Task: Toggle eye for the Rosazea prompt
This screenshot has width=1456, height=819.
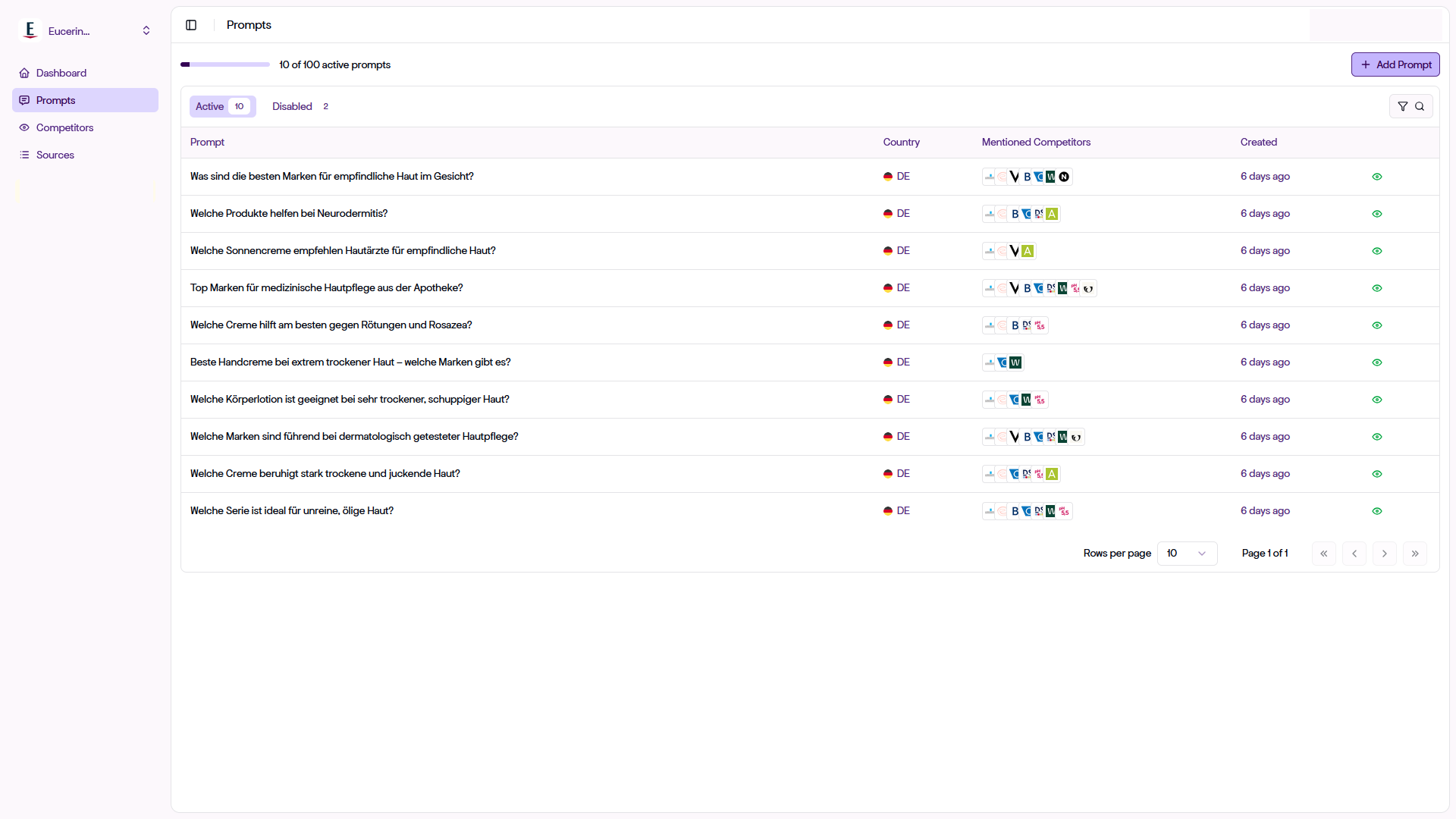Action: click(x=1377, y=325)
